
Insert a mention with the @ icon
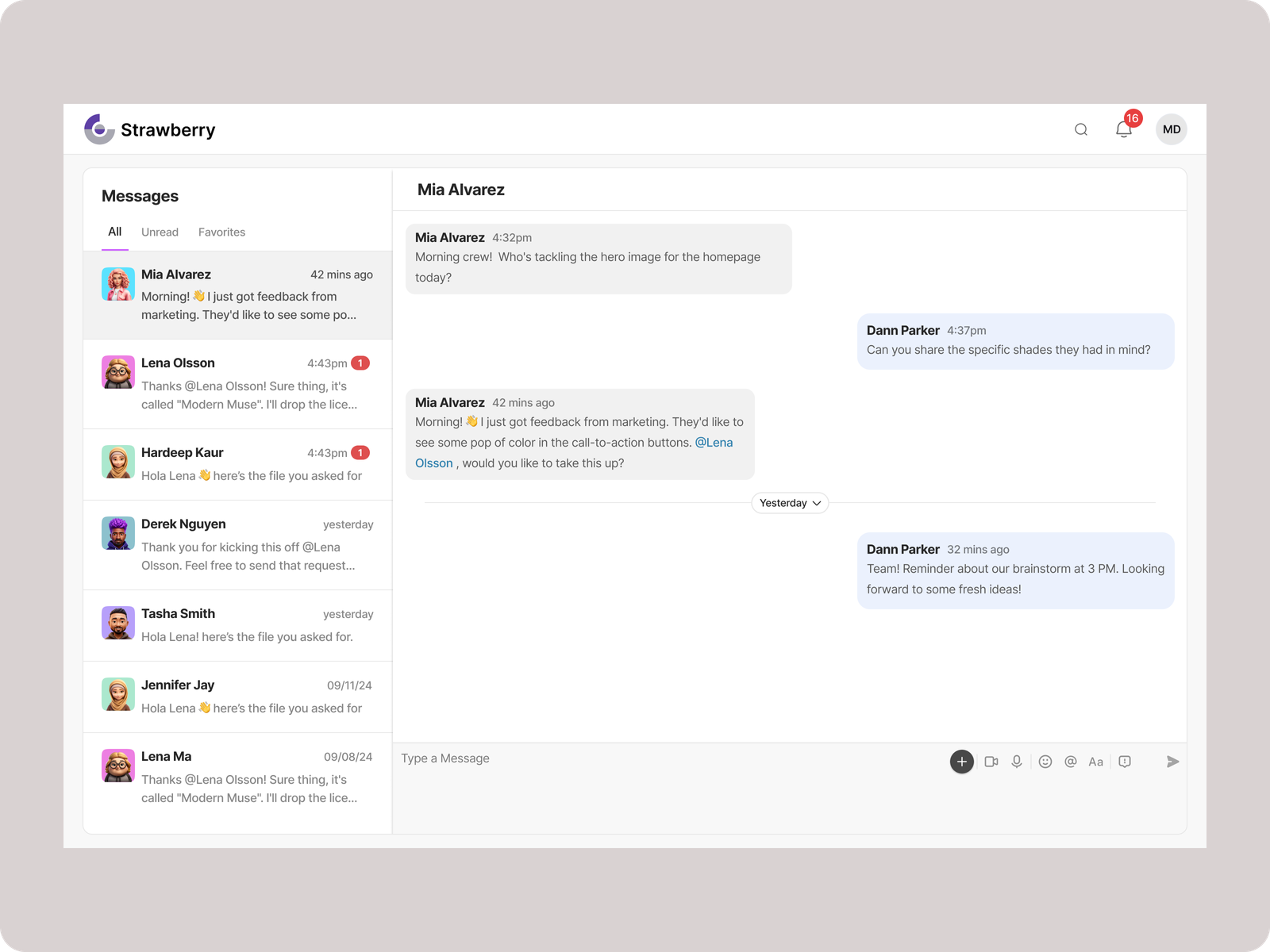1071,762
